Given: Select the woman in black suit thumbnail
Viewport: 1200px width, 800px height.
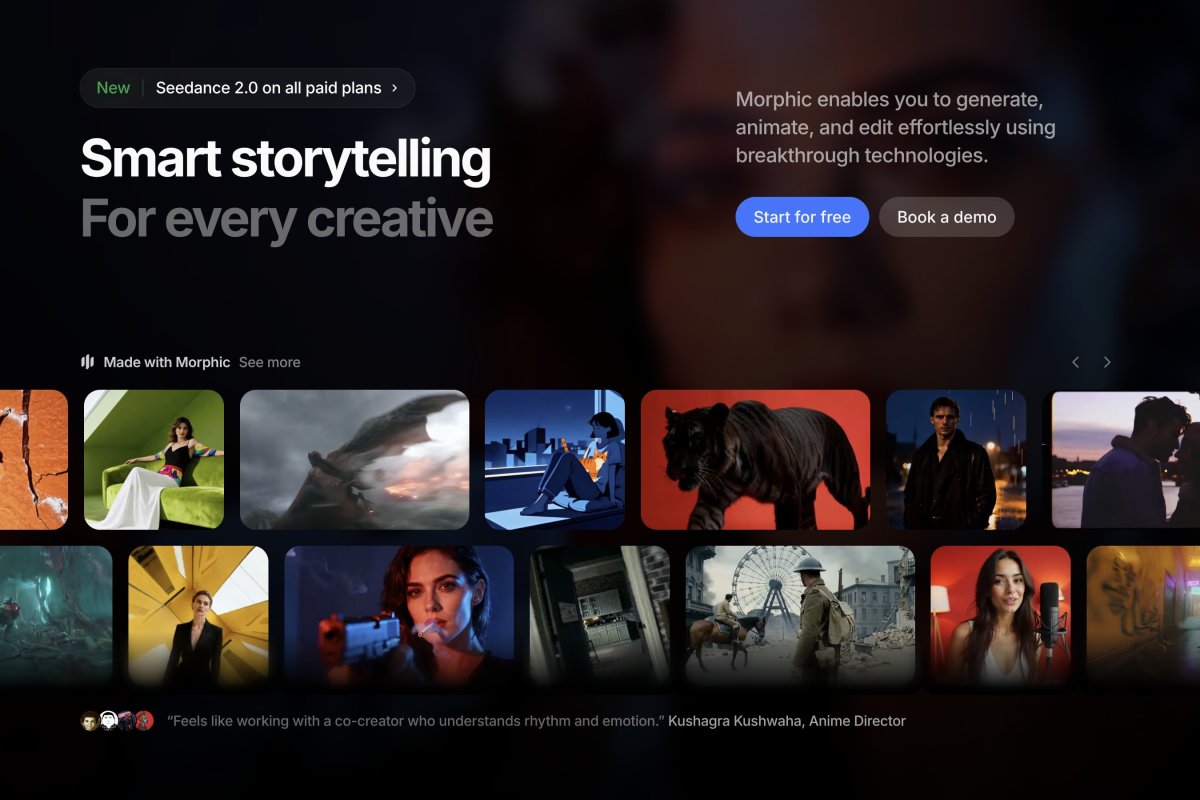Looking at the screenshot, I should click(198, 615).
